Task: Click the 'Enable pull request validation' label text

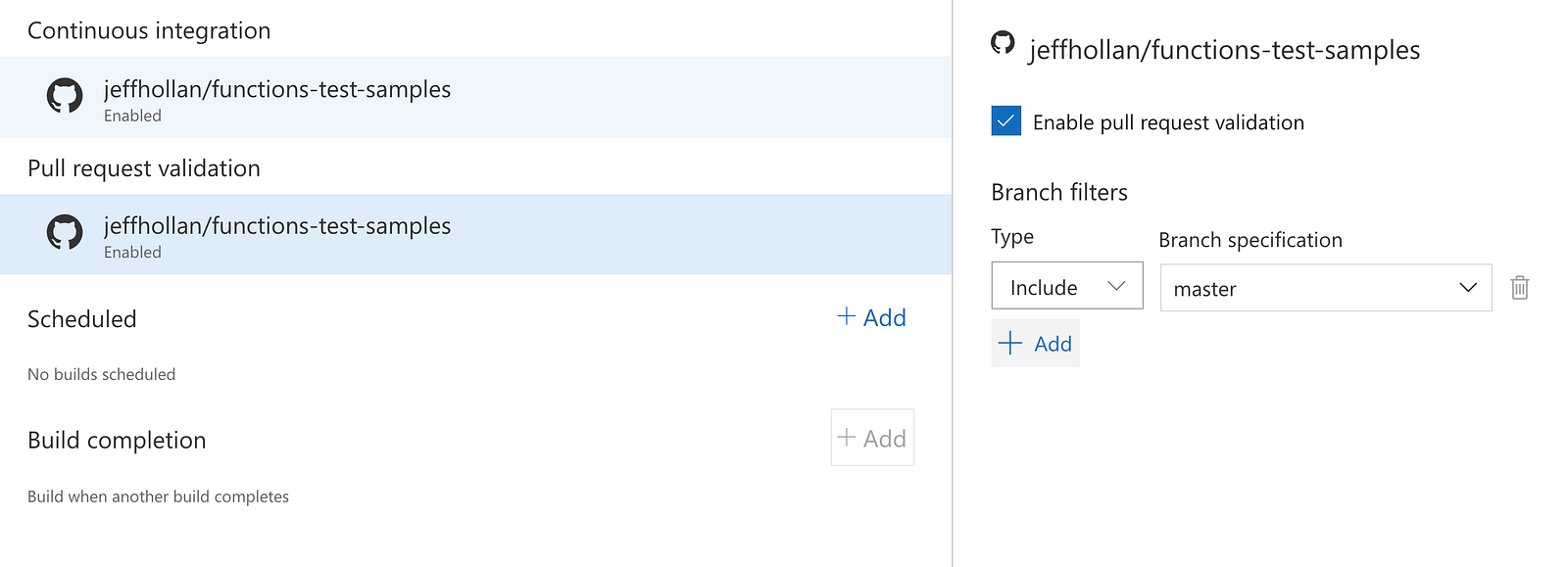Action: pos(1168,122)
